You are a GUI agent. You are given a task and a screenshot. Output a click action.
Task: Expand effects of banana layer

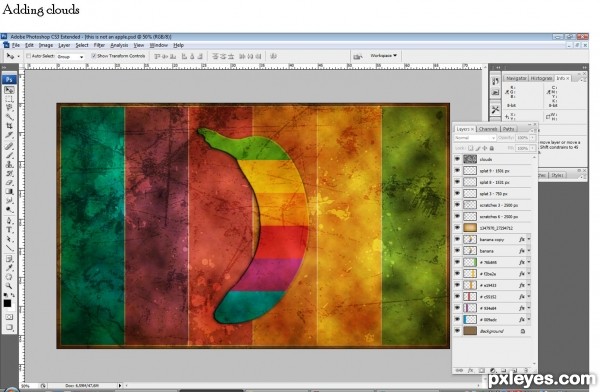[529, 251]
